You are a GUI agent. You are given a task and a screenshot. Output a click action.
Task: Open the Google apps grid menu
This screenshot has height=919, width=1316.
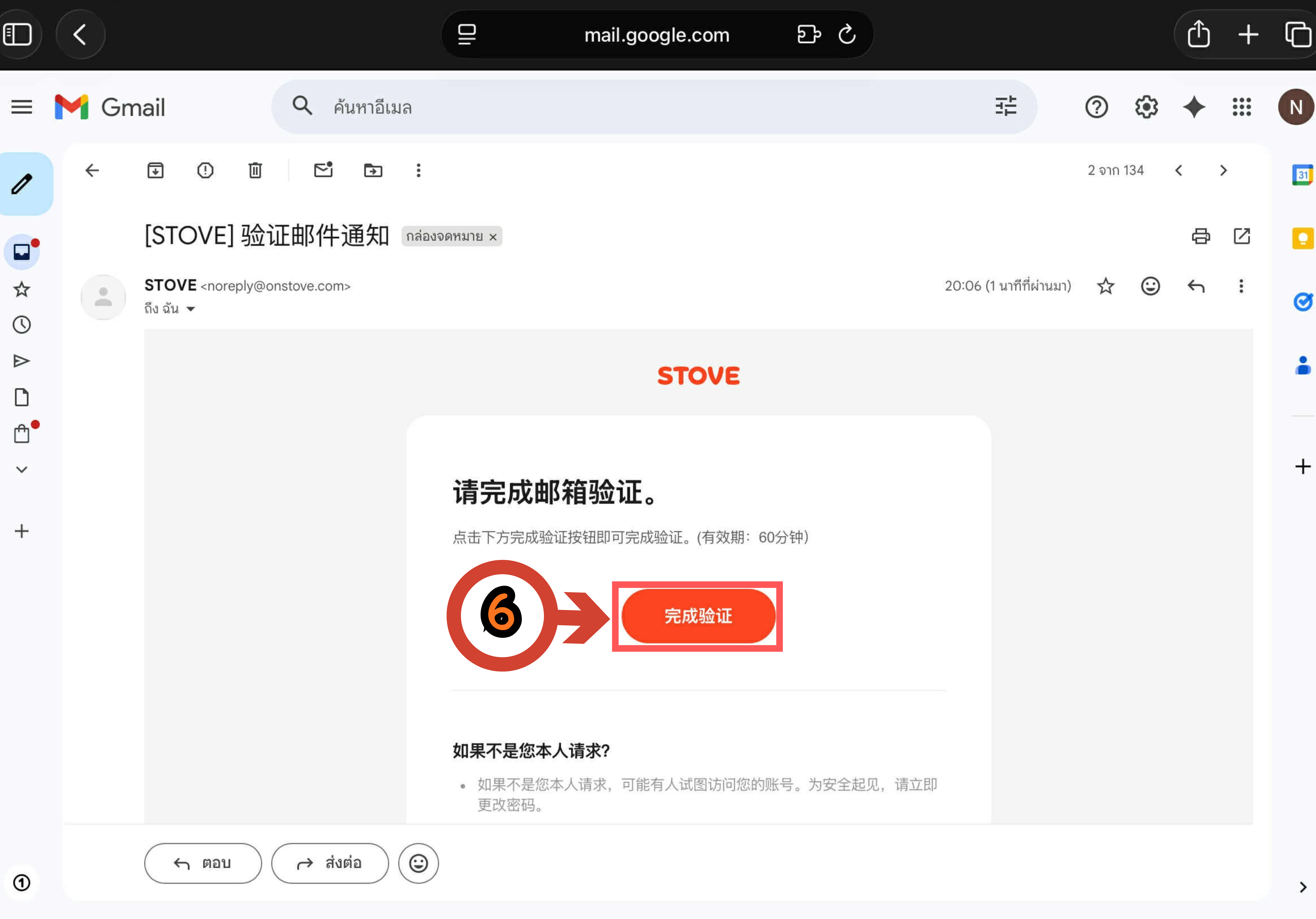click(x=1241, y=106)
